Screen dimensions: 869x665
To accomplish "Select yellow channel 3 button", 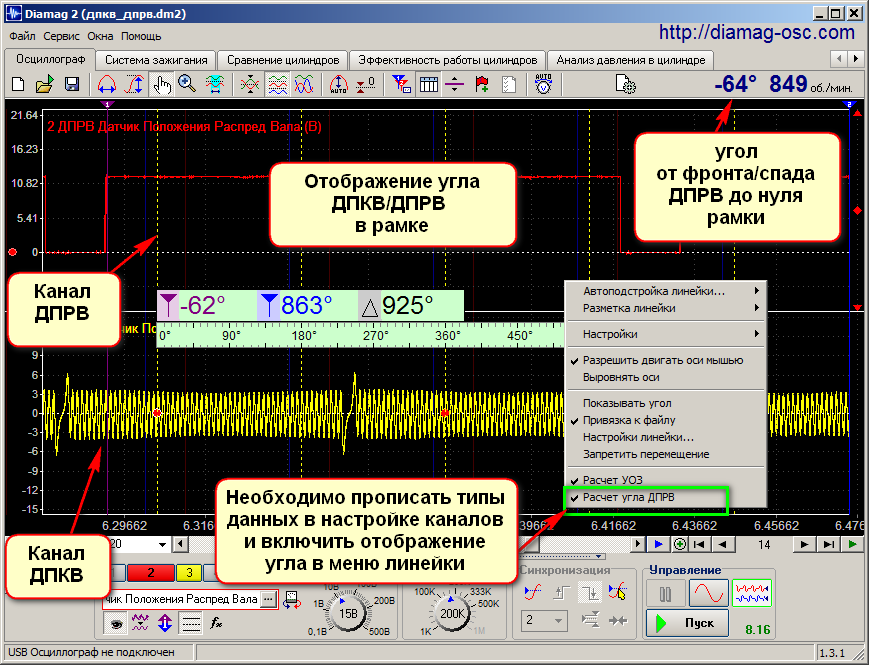I will pyautogui.click(x=190, y=572).
